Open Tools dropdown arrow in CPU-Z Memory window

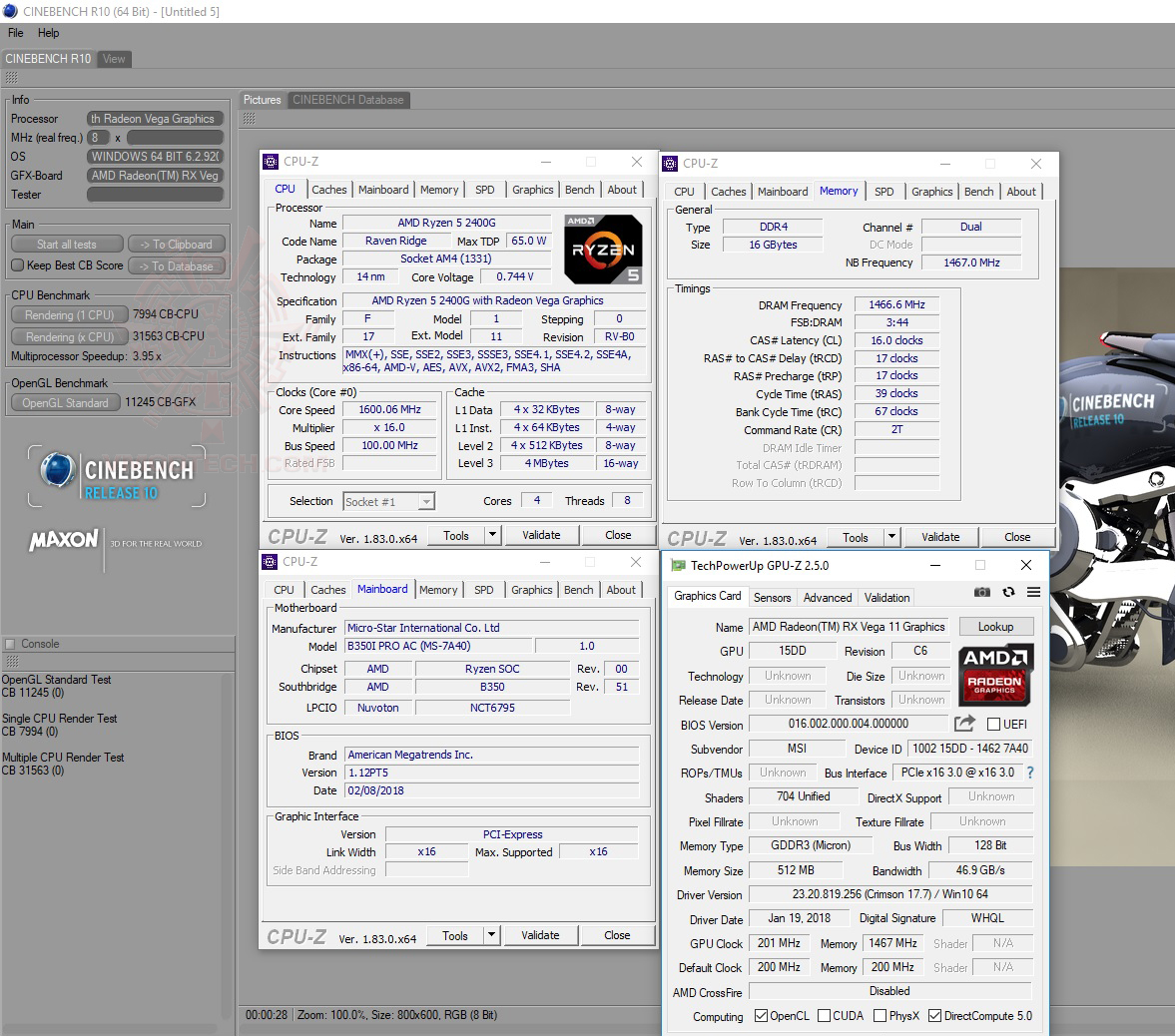891,537
